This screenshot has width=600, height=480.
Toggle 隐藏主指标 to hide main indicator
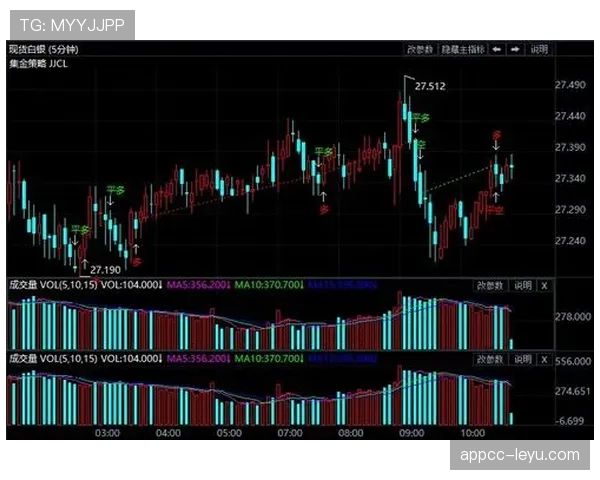462,48
